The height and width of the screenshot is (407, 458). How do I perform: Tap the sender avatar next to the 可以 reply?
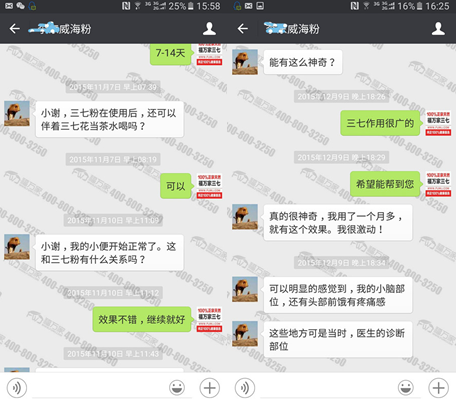[x=209, y=186]
